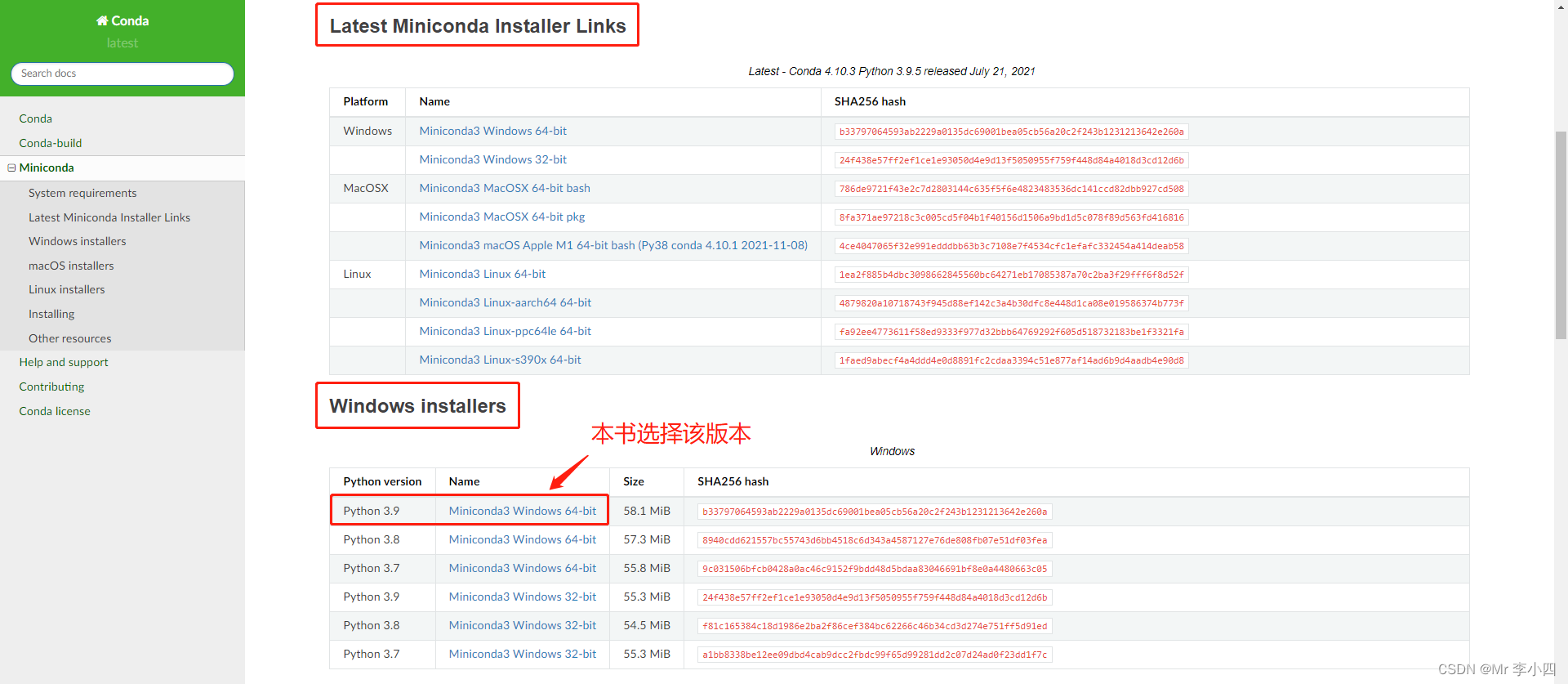
Task: Focus the Search docs field
Action: click(x=122, y=74)
